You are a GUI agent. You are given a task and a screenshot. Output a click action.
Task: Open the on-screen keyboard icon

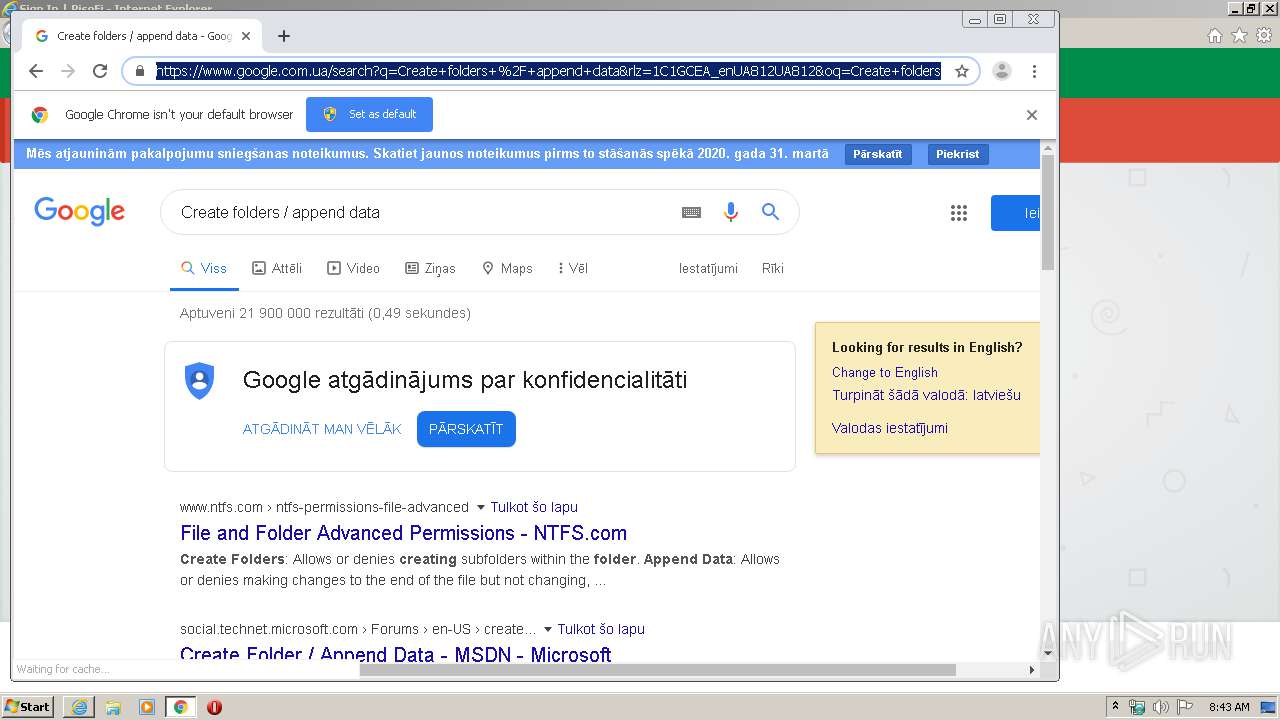[691, 212]
